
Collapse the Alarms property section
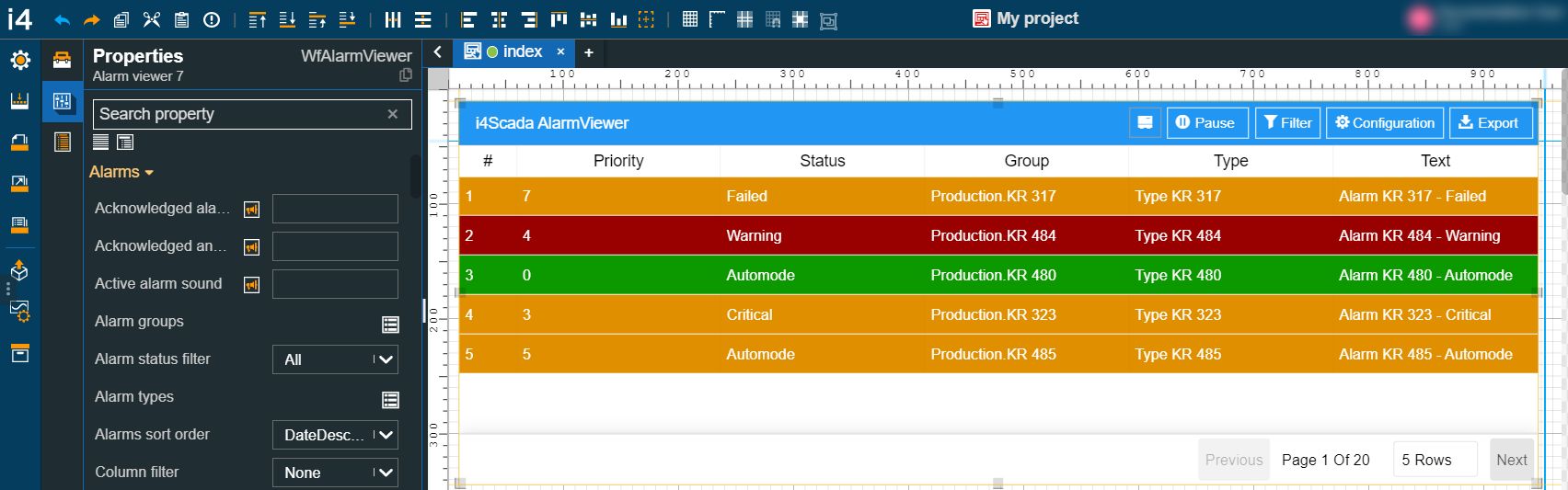(121, 172)
